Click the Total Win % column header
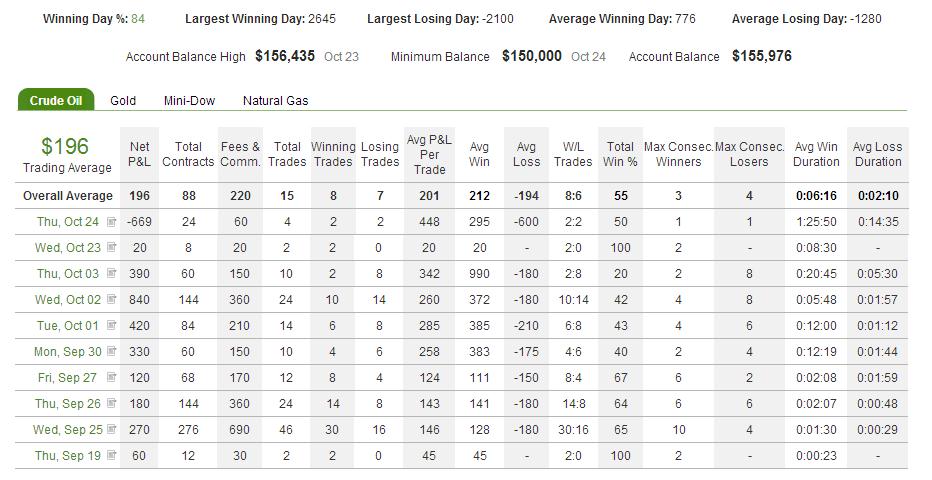The height and width of the screenshot is (480, 932). pyautogui.click(x=620, y=154)
